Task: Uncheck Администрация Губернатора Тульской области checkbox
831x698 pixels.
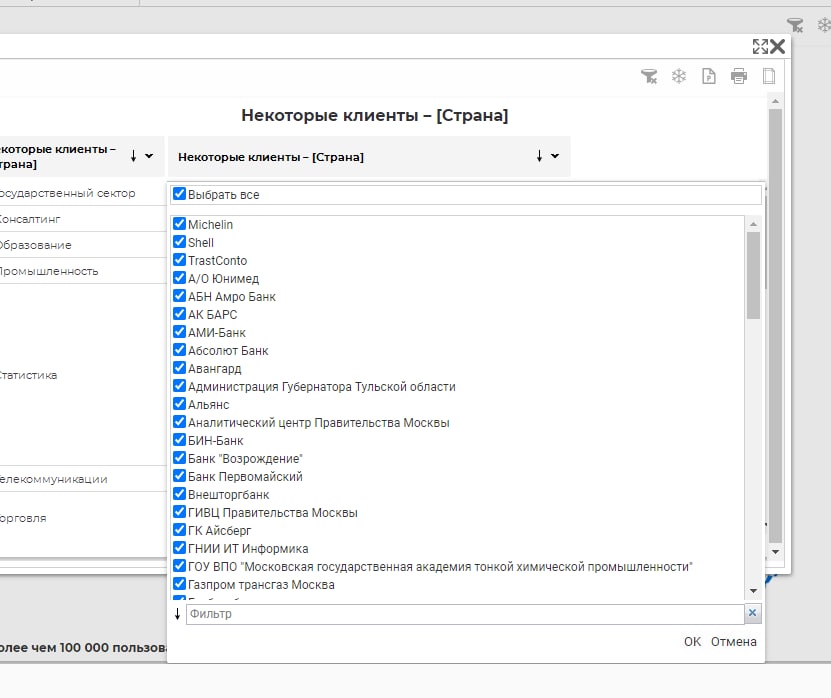Action: tap(180, 386)
